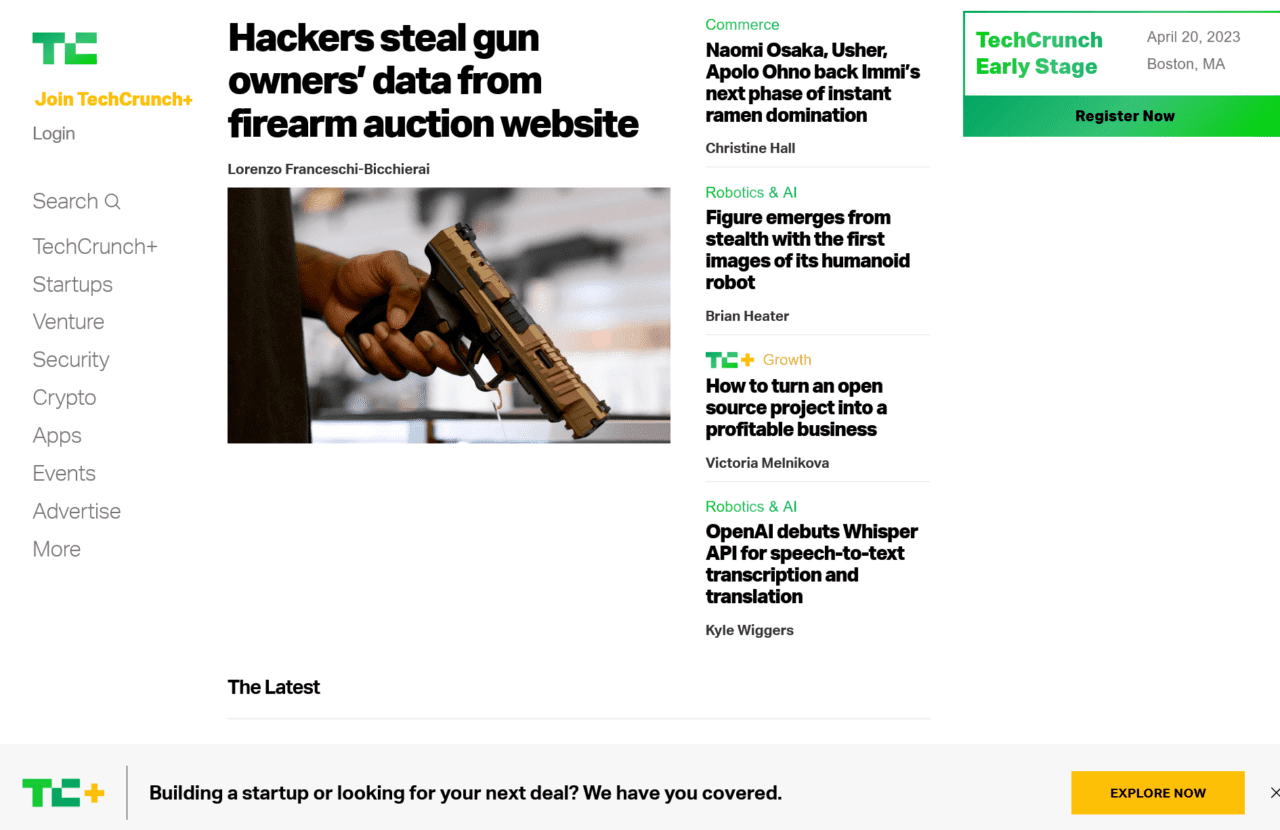Go to the Security section
This screenshot has width=1280, height=830.
pyautogui.click(x=70, y=359)
